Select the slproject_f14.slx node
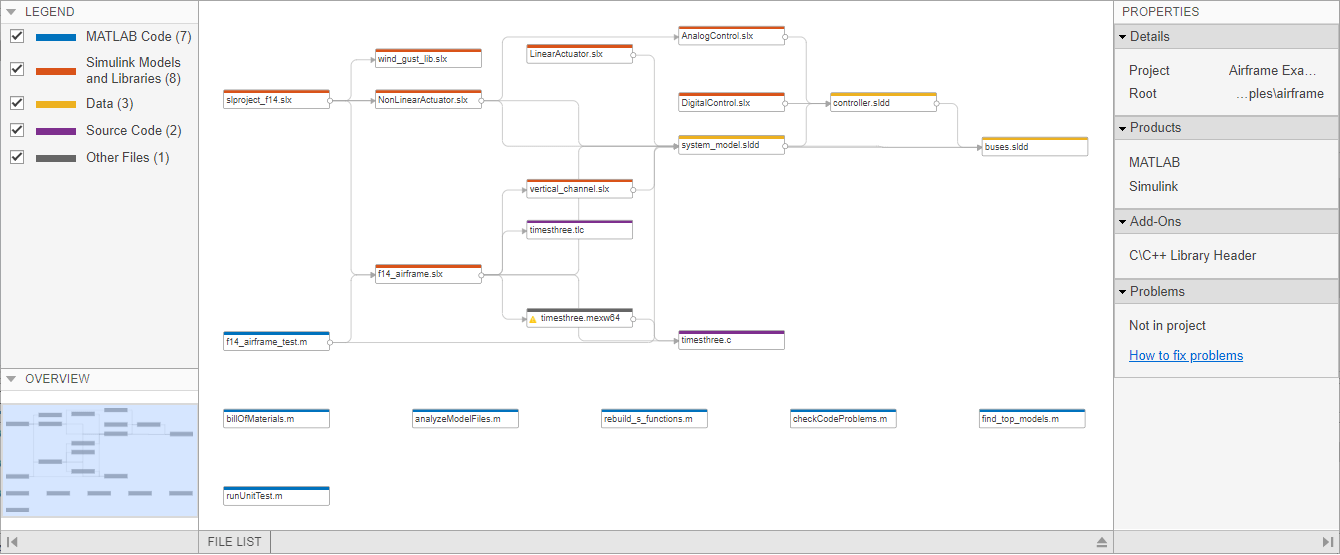The height and width of the screenshot is (555, 1340). [x=276, y=99]
